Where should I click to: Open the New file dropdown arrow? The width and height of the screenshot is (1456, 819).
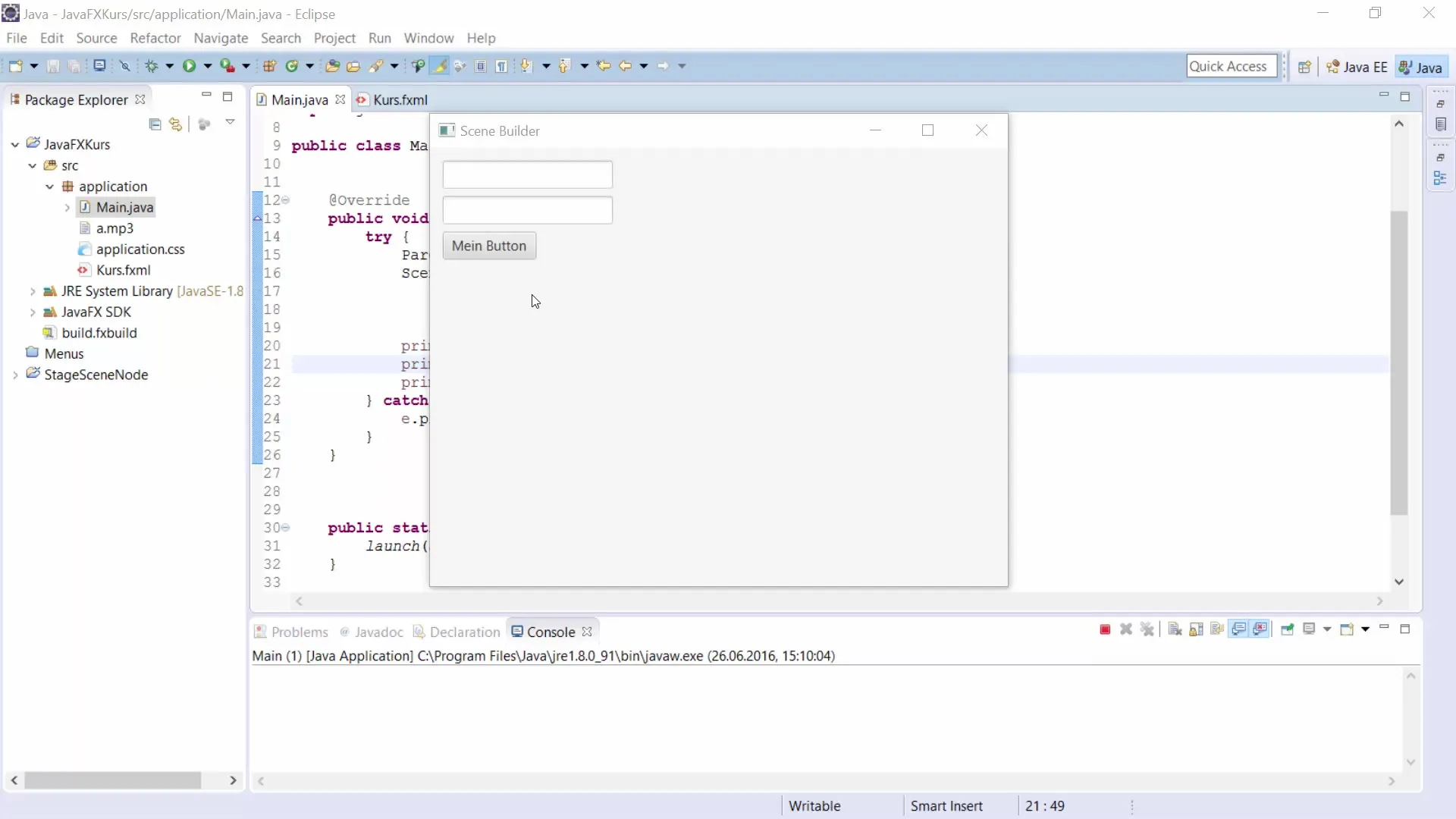[x=34, y=66]
